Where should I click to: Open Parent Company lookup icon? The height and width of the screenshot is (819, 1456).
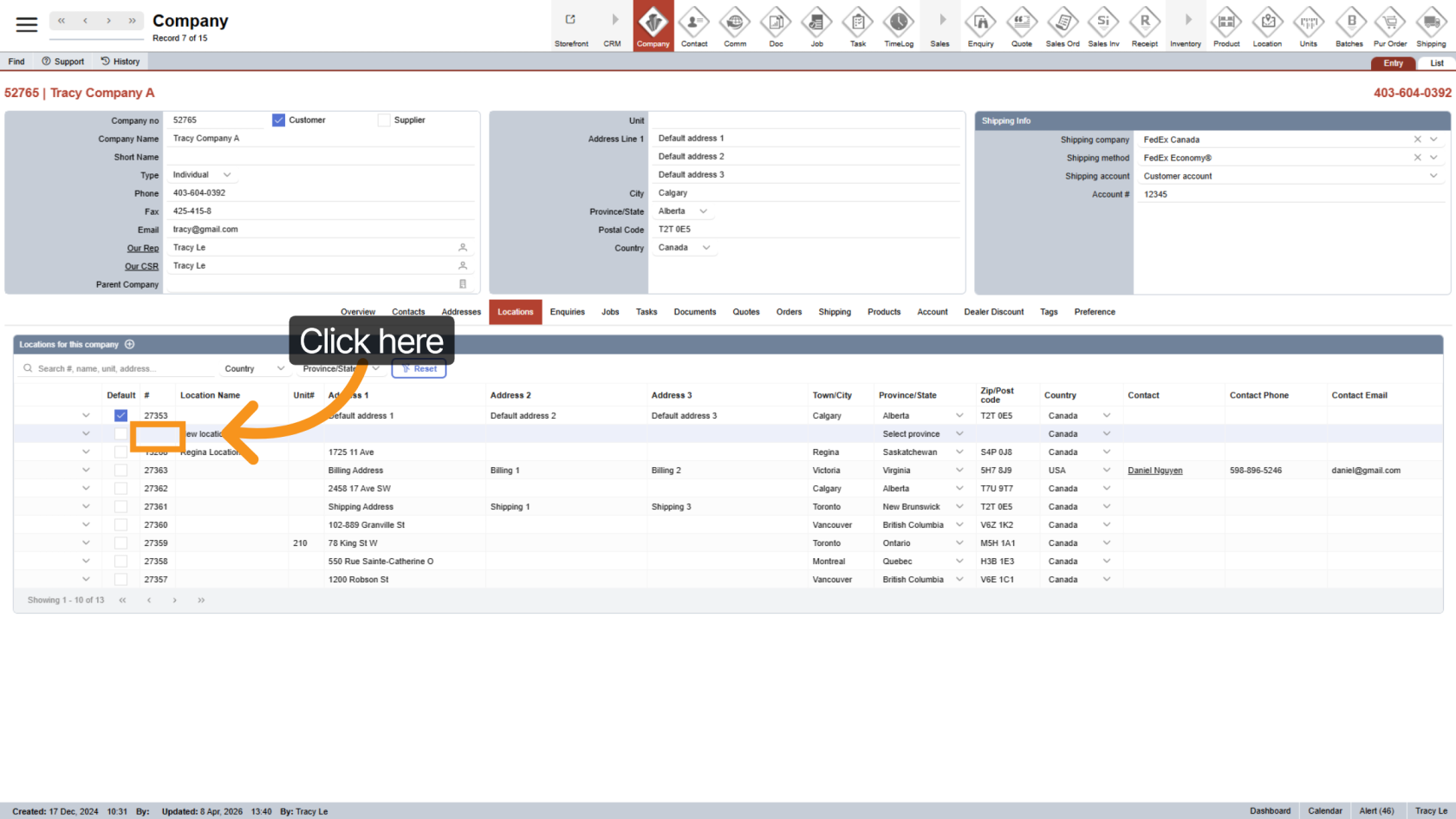click(x=463, y=284)
